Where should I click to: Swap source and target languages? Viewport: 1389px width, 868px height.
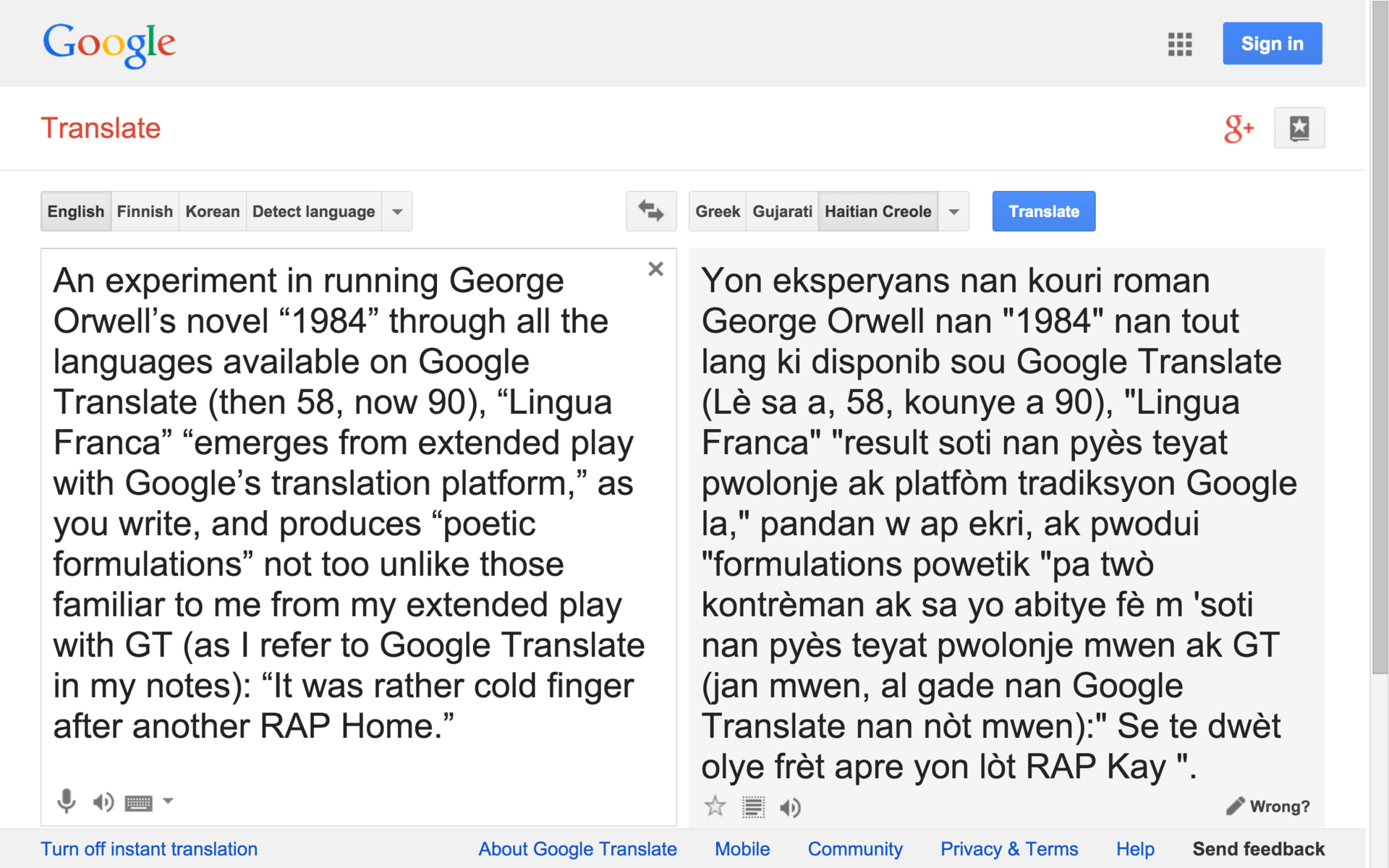coord(650,211)
